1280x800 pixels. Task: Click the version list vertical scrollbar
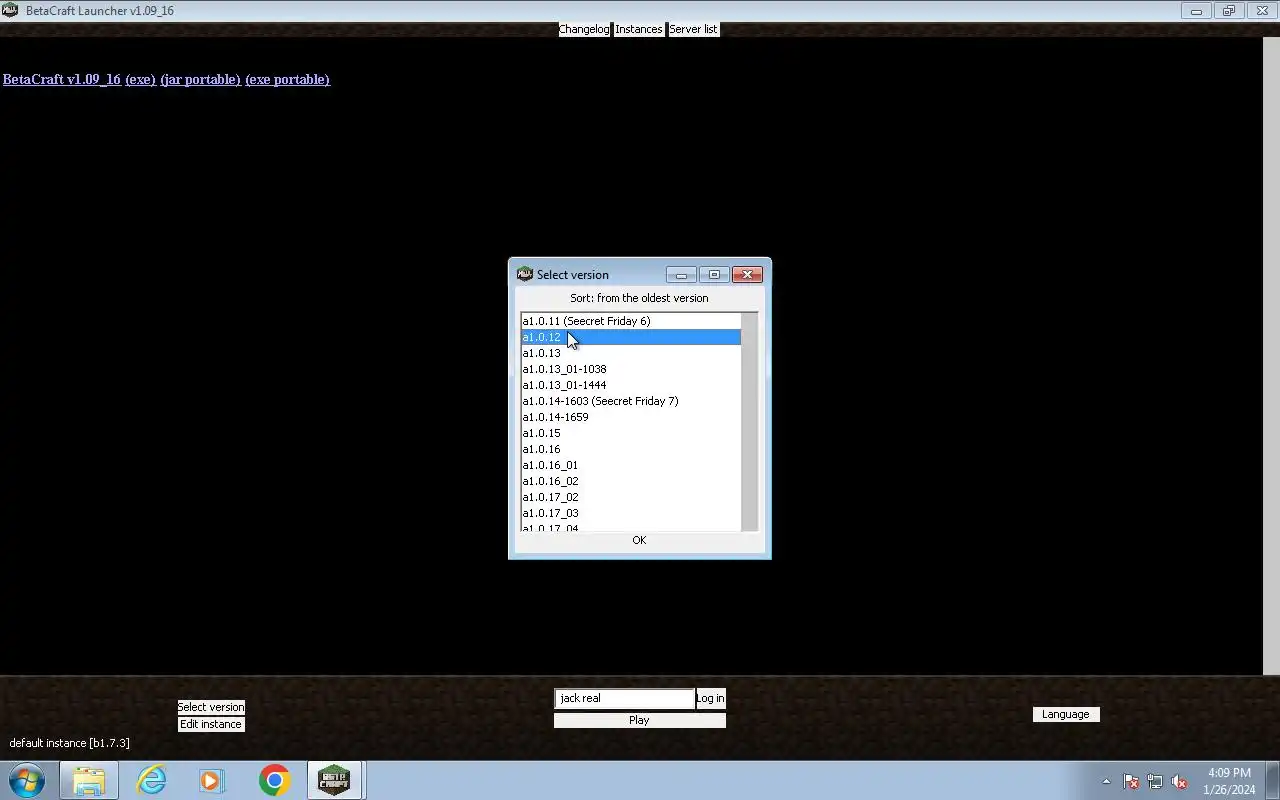[750, 422]
